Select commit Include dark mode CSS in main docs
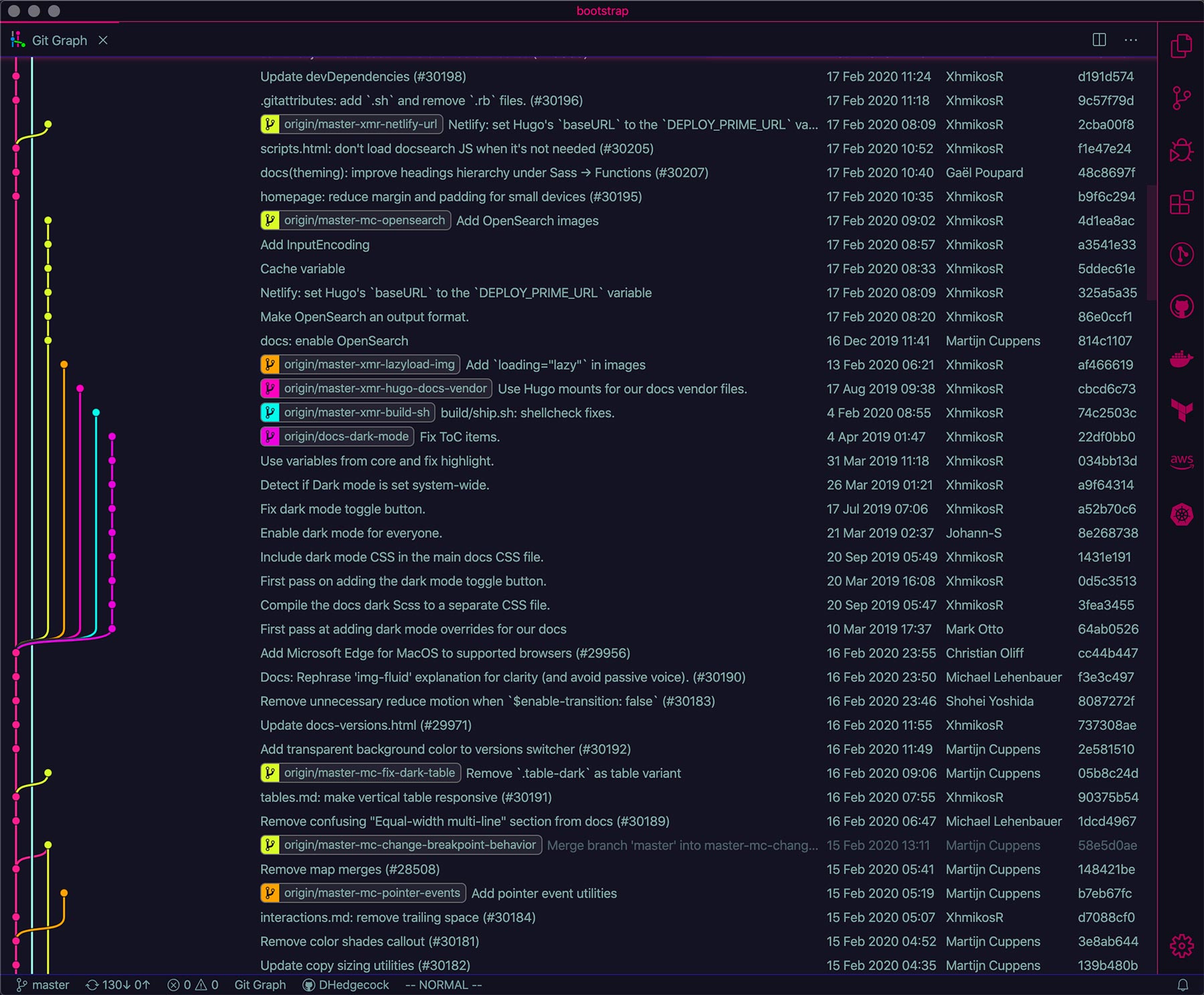The height and width of the screenshot is (995, 1204). [x=401, y=557]
